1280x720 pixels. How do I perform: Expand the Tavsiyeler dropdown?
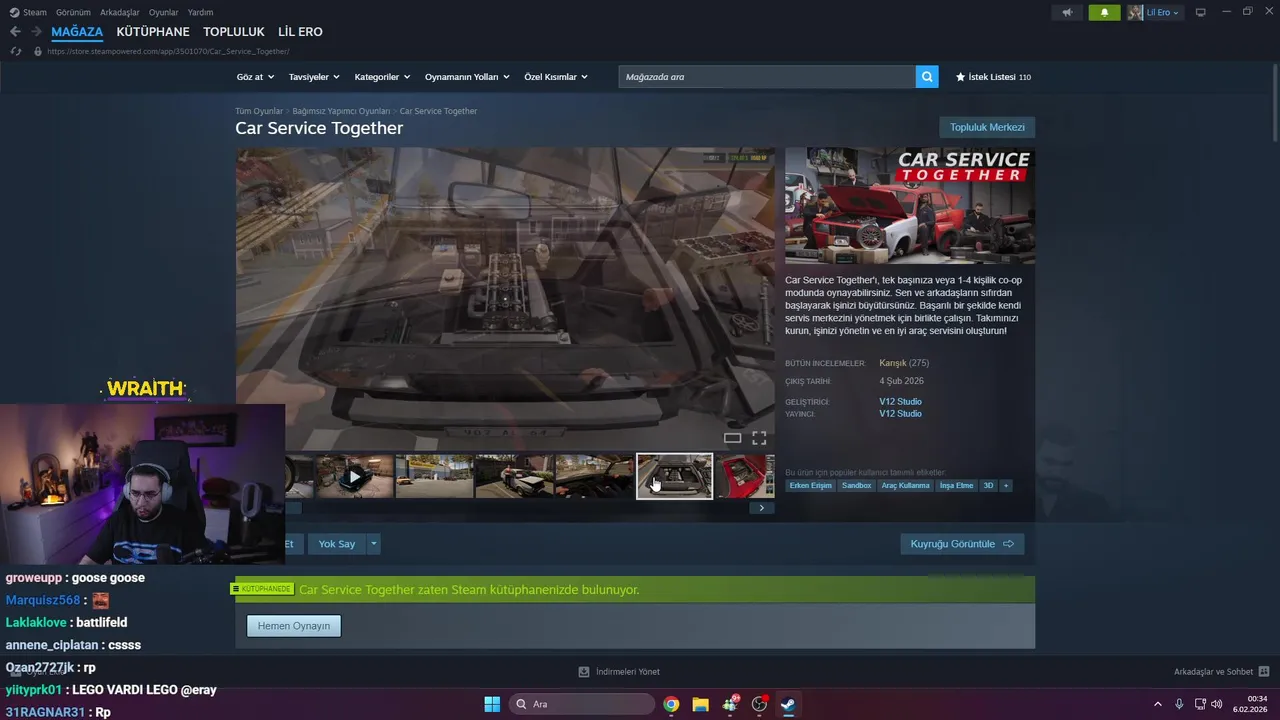314,77
